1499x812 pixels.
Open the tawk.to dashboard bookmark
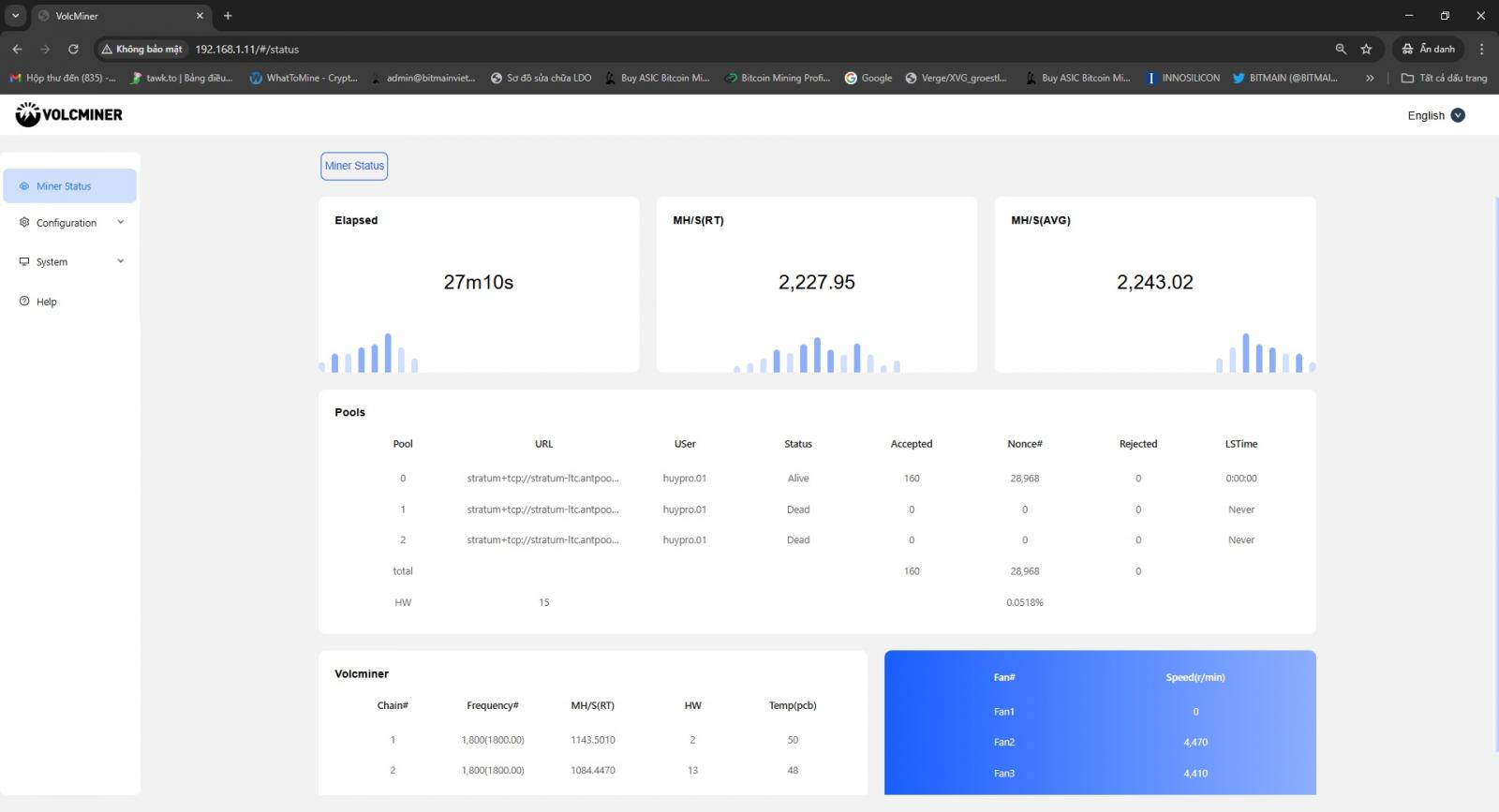click(x=182, y=78)
